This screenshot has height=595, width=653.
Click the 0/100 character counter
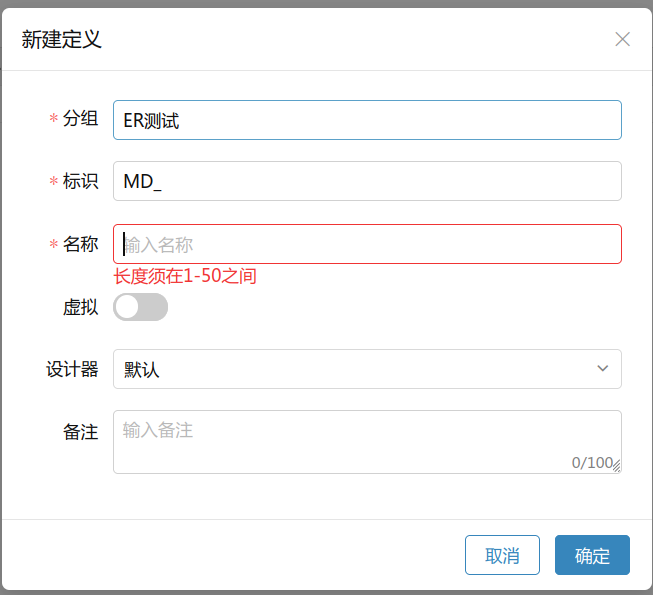(591, 463)
